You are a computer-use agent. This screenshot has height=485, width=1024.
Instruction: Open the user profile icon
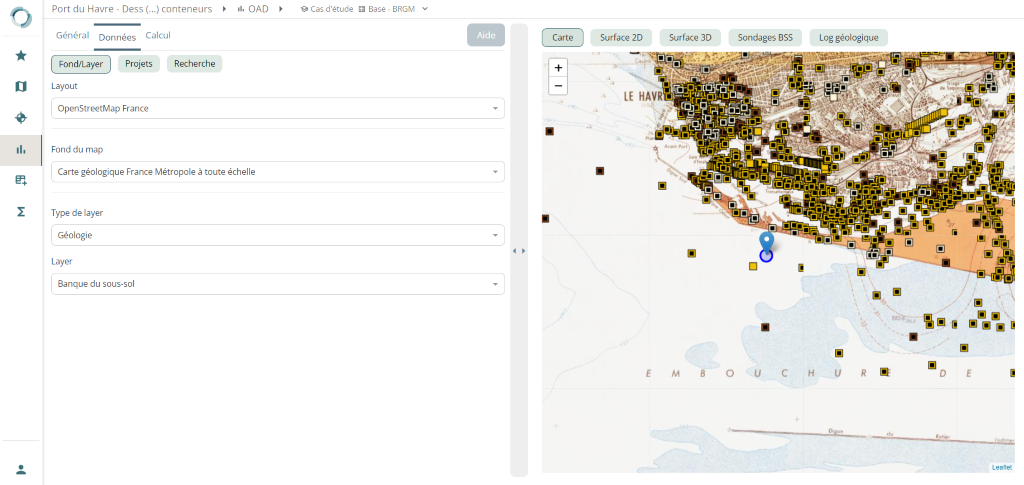(21, 469)
